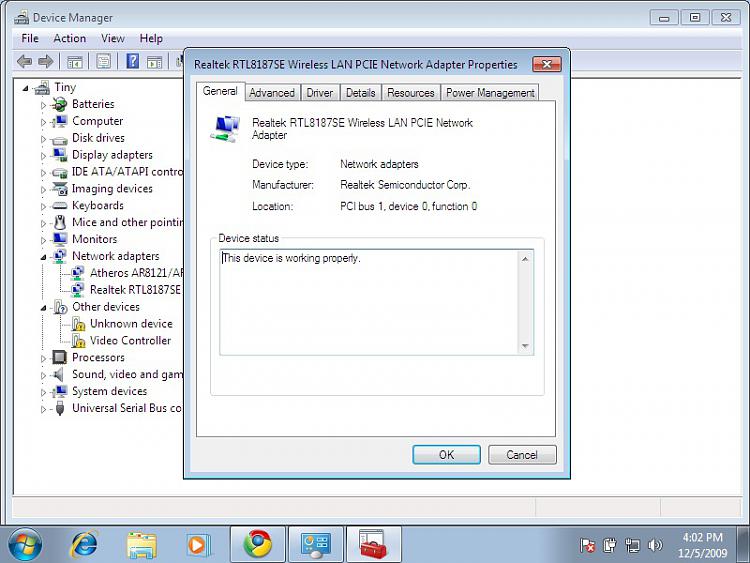Switch to the Details tab
The height and width of the screenshot is (563, 750).
[360, 93]
